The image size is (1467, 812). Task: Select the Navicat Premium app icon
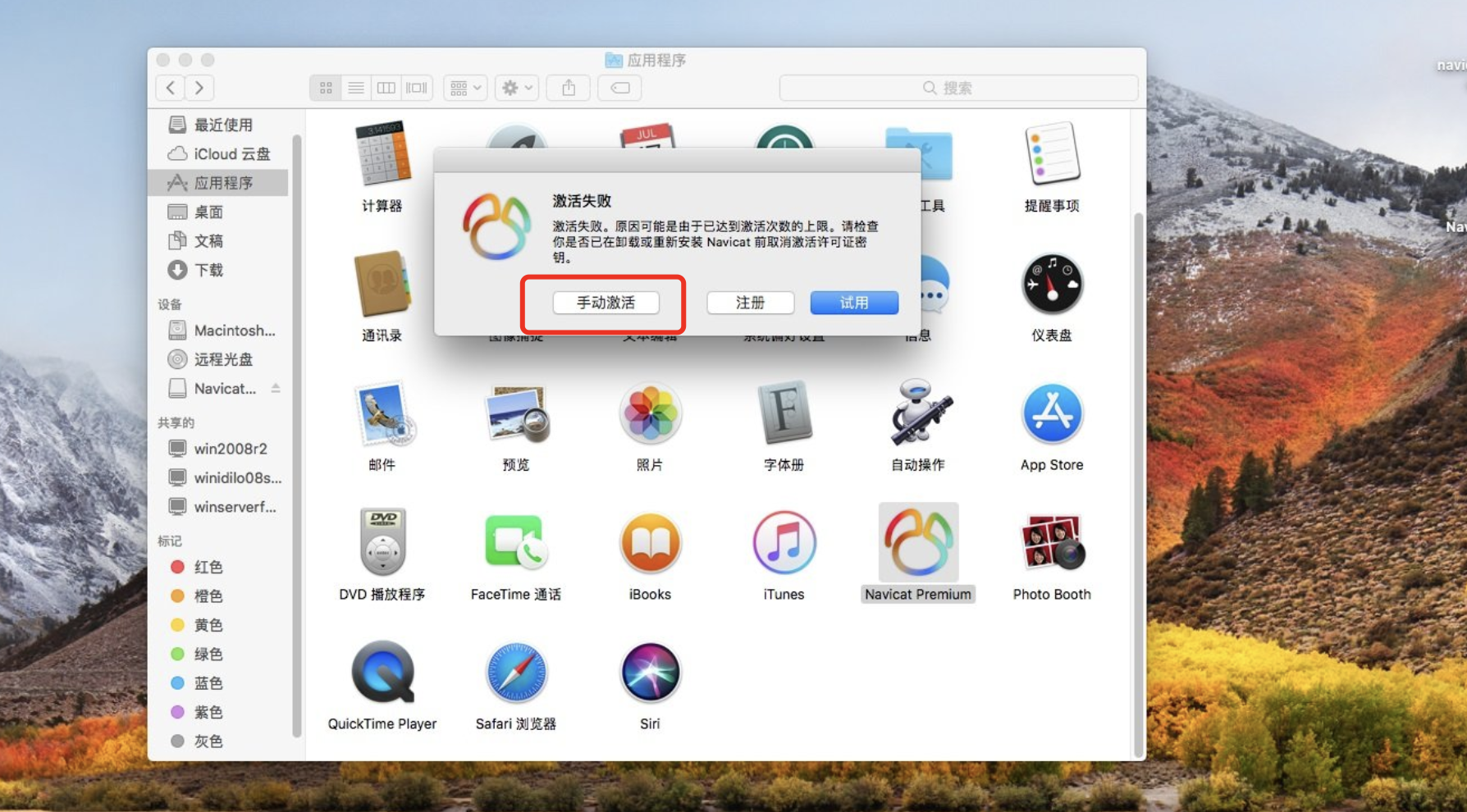click(918, 542)
